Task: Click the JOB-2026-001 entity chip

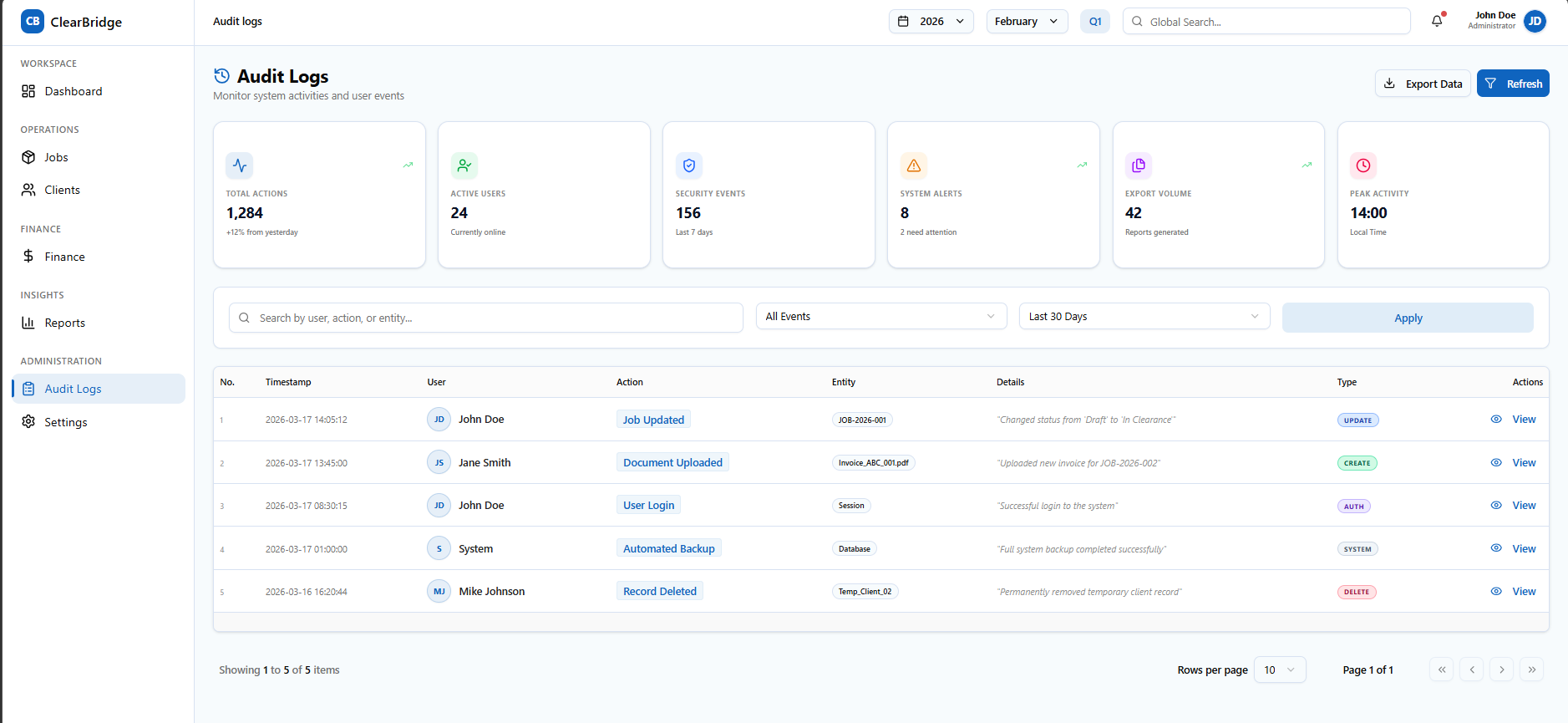Action: pyautogui.click(x=862, y=420)
